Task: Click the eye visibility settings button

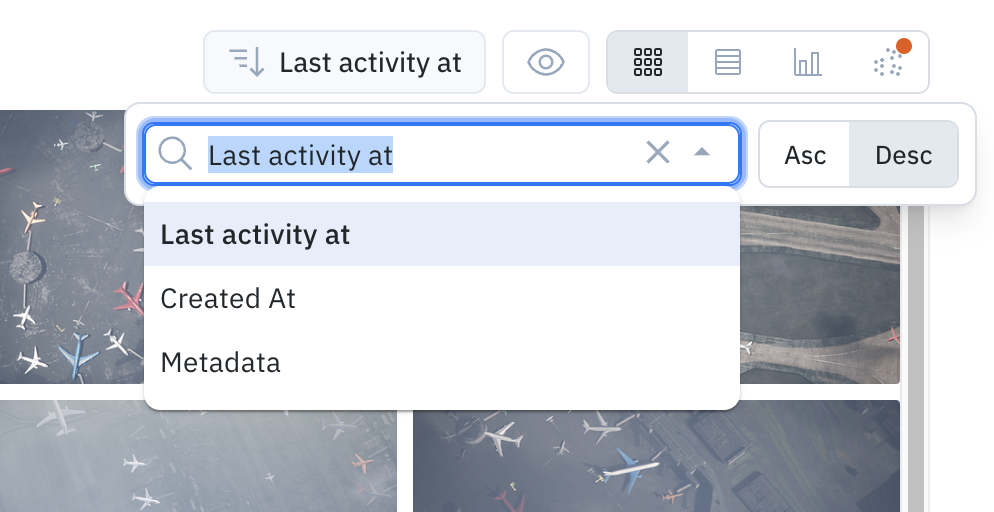Action: click(x=546, y=62)
